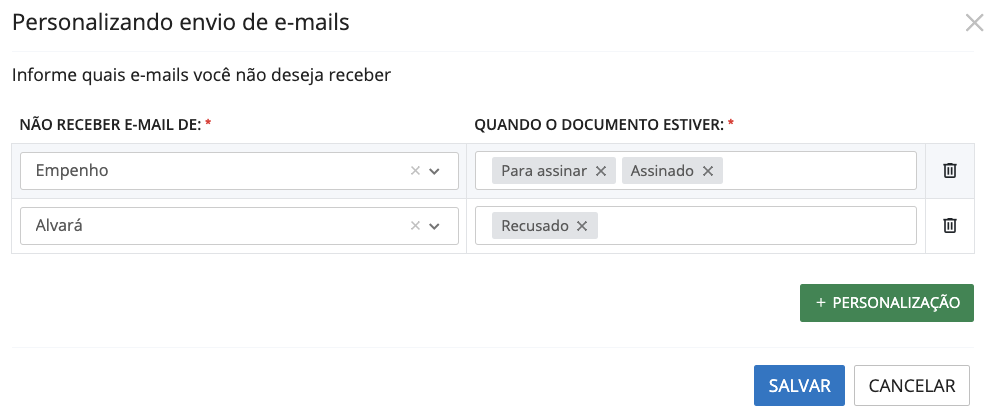Viewport: 988px width, 416px height.
Task: Clear the Alvará selection
Action: point(416,226)
